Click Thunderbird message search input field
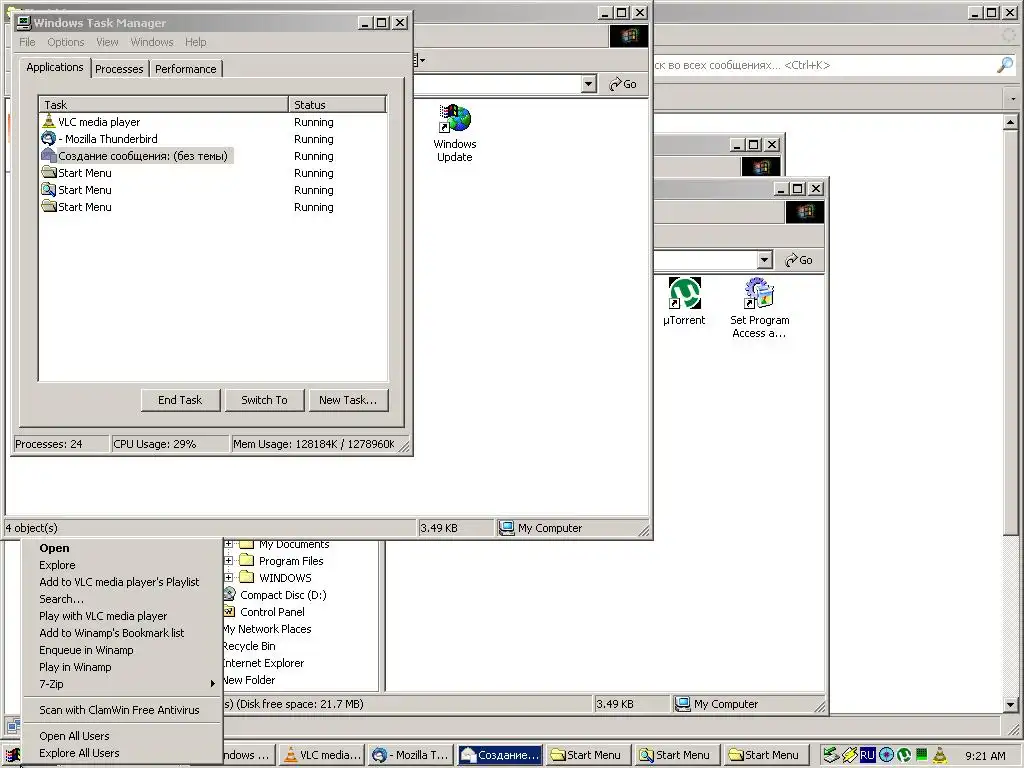Viewport: 1024px width, 768px height. coord(823,65)
